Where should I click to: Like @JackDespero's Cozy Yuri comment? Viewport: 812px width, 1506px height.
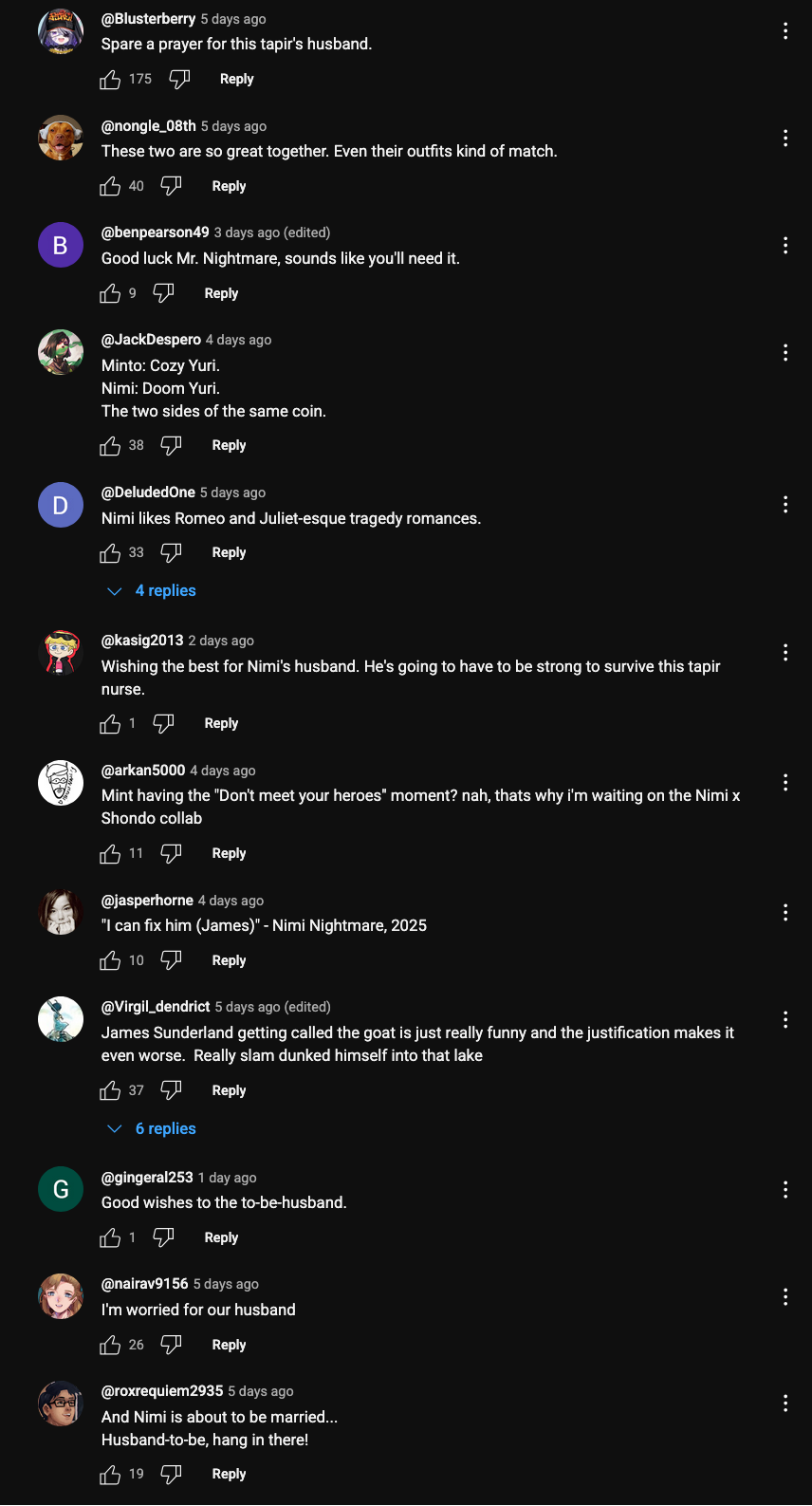pyautogui.click(x=110, y=446)
